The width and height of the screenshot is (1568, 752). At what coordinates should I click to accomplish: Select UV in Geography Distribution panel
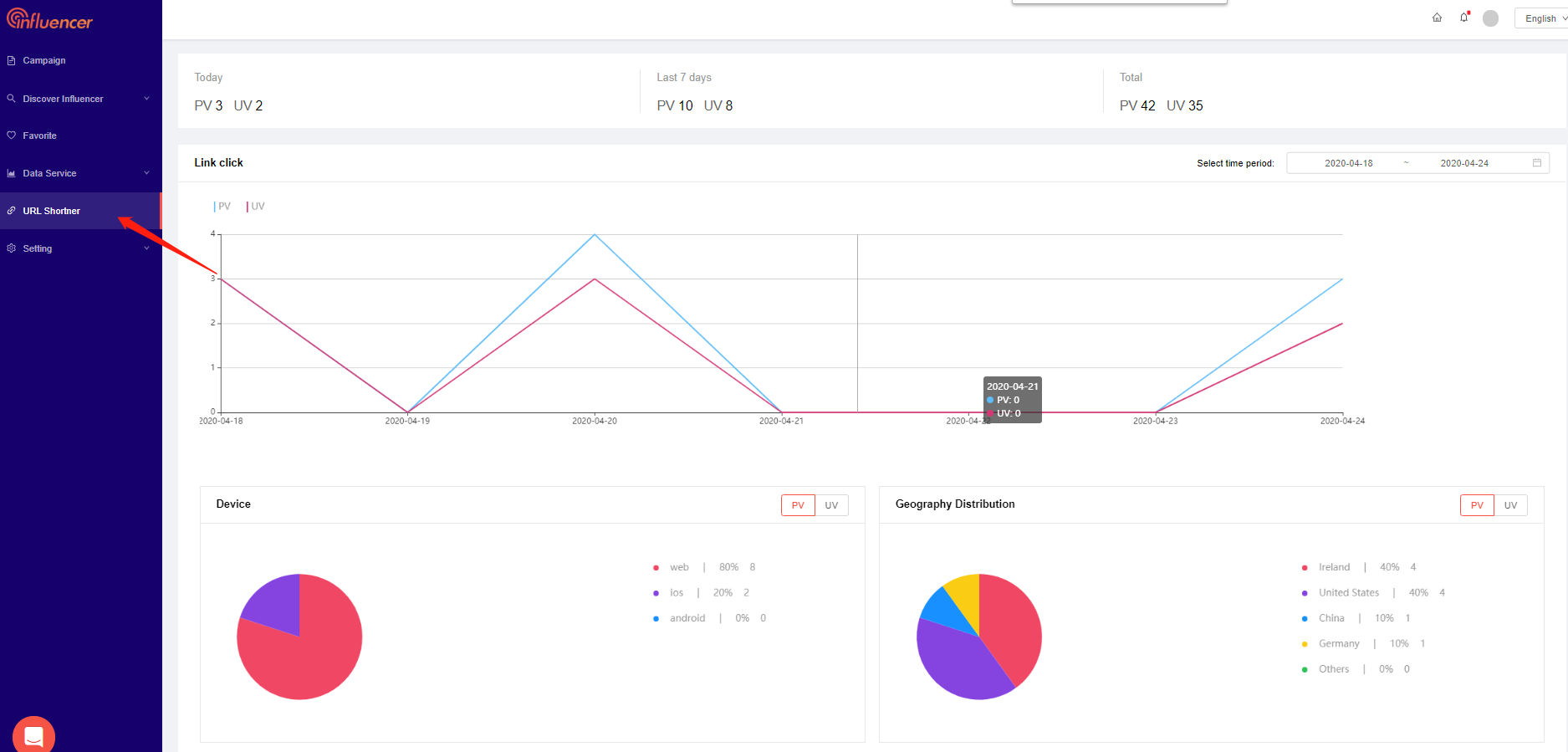click(1510, 505)
